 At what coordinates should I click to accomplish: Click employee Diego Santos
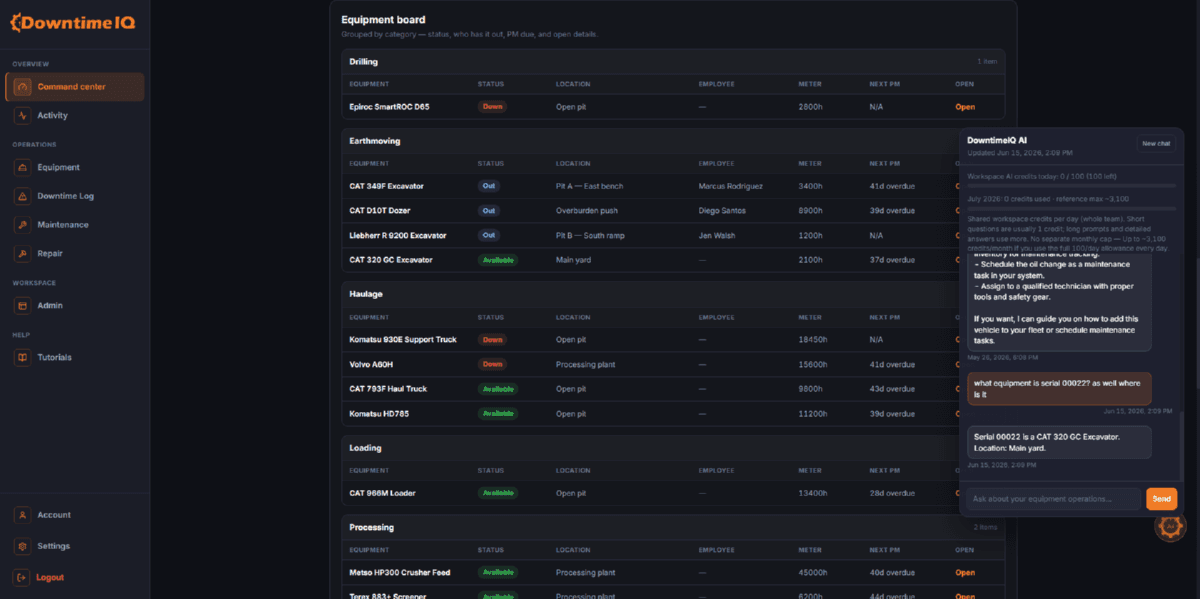(x=723, y=210)
